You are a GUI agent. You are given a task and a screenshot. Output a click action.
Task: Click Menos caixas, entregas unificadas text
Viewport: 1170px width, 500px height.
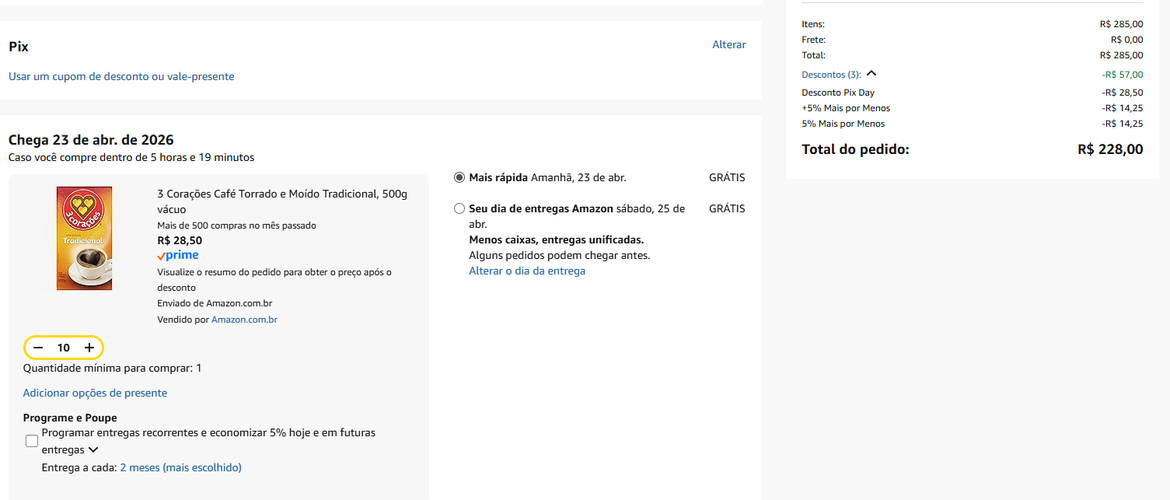[x=557, y=240]
